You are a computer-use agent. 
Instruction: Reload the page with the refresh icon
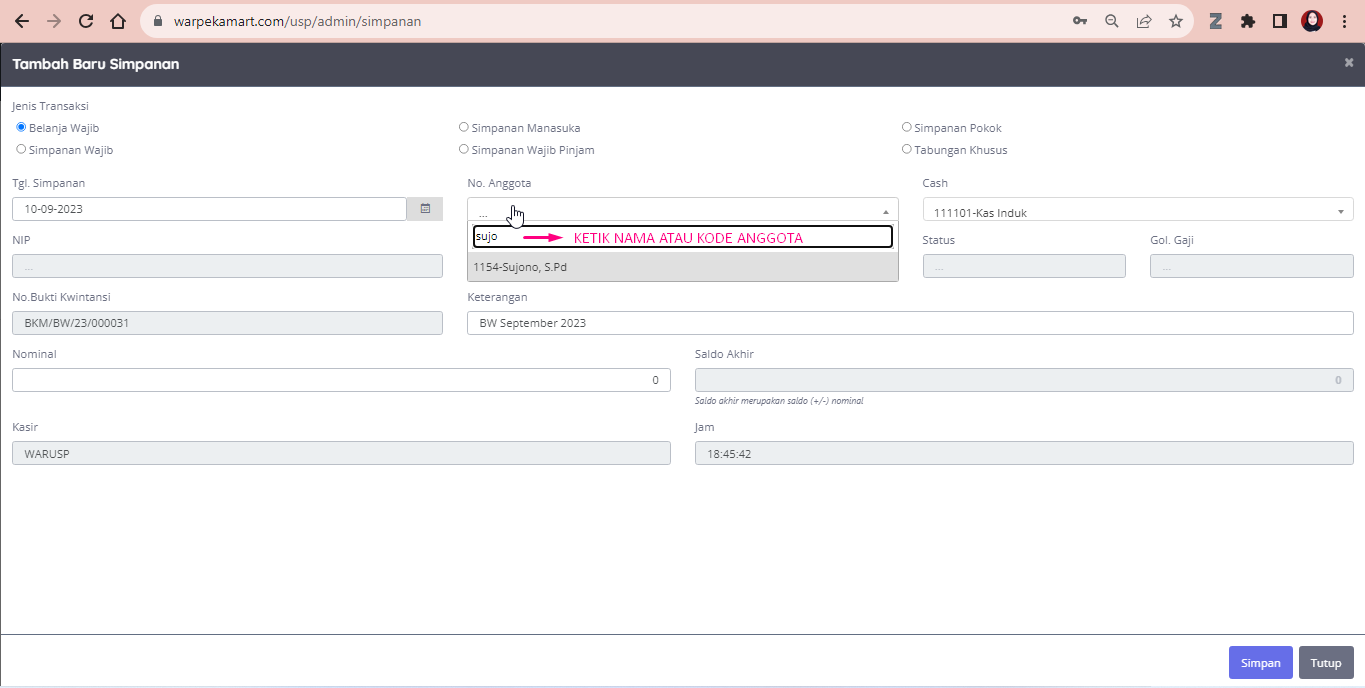pos(86,21)
